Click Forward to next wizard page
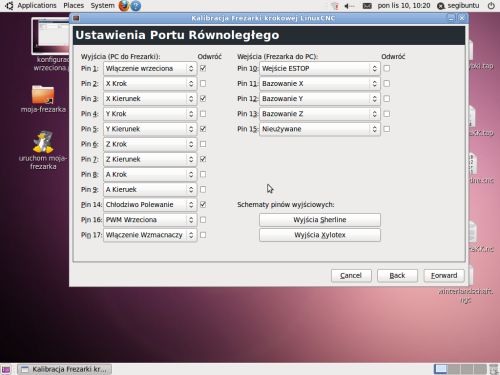The image size is (500, 375). pyautogui.click(x=444, y=276)
